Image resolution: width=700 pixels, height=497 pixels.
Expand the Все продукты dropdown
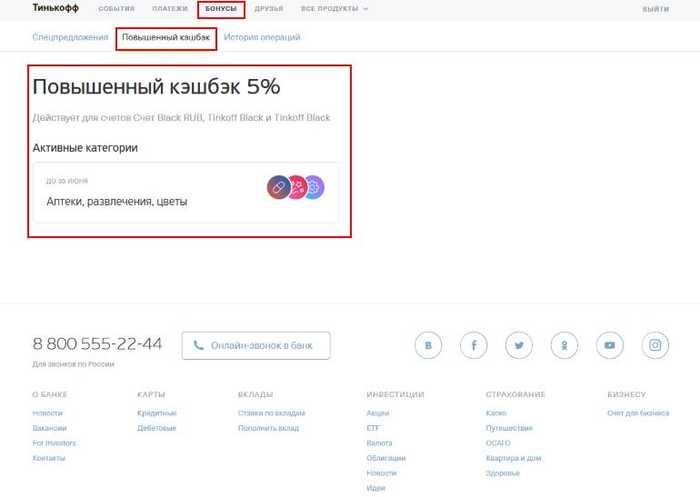tap(334, 8)
